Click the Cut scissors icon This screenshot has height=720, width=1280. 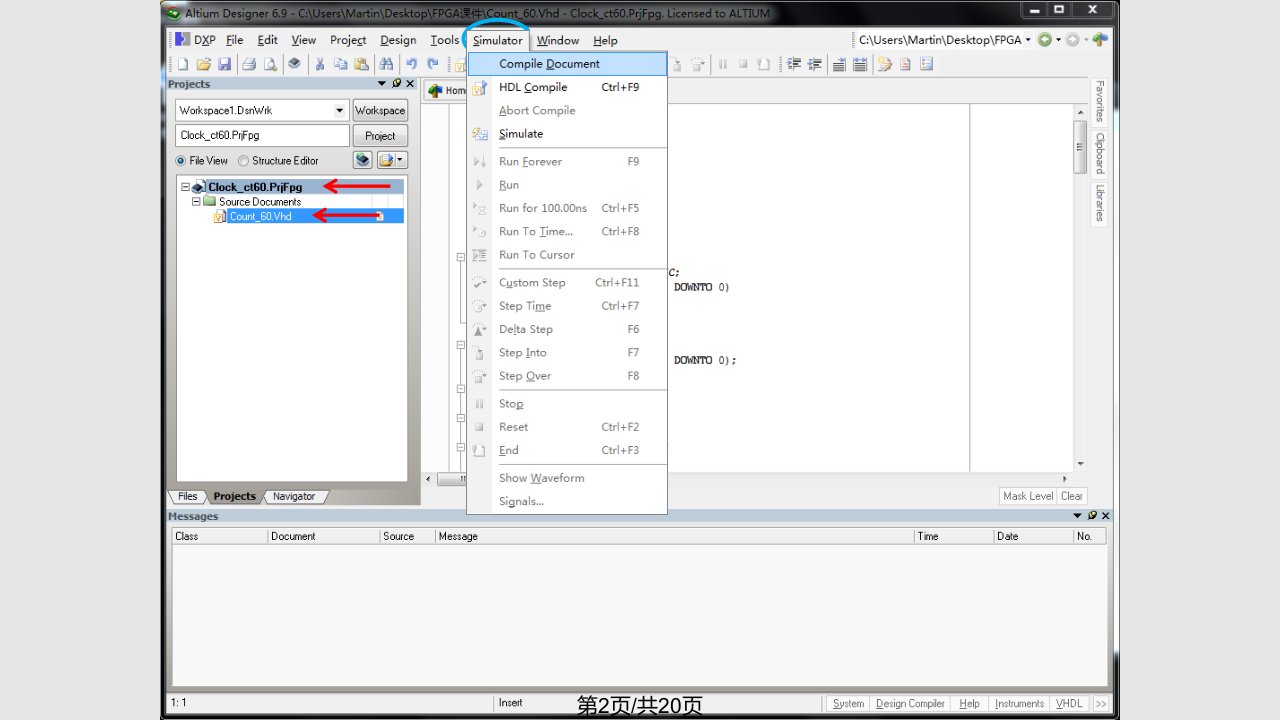[x=319, y=64]
